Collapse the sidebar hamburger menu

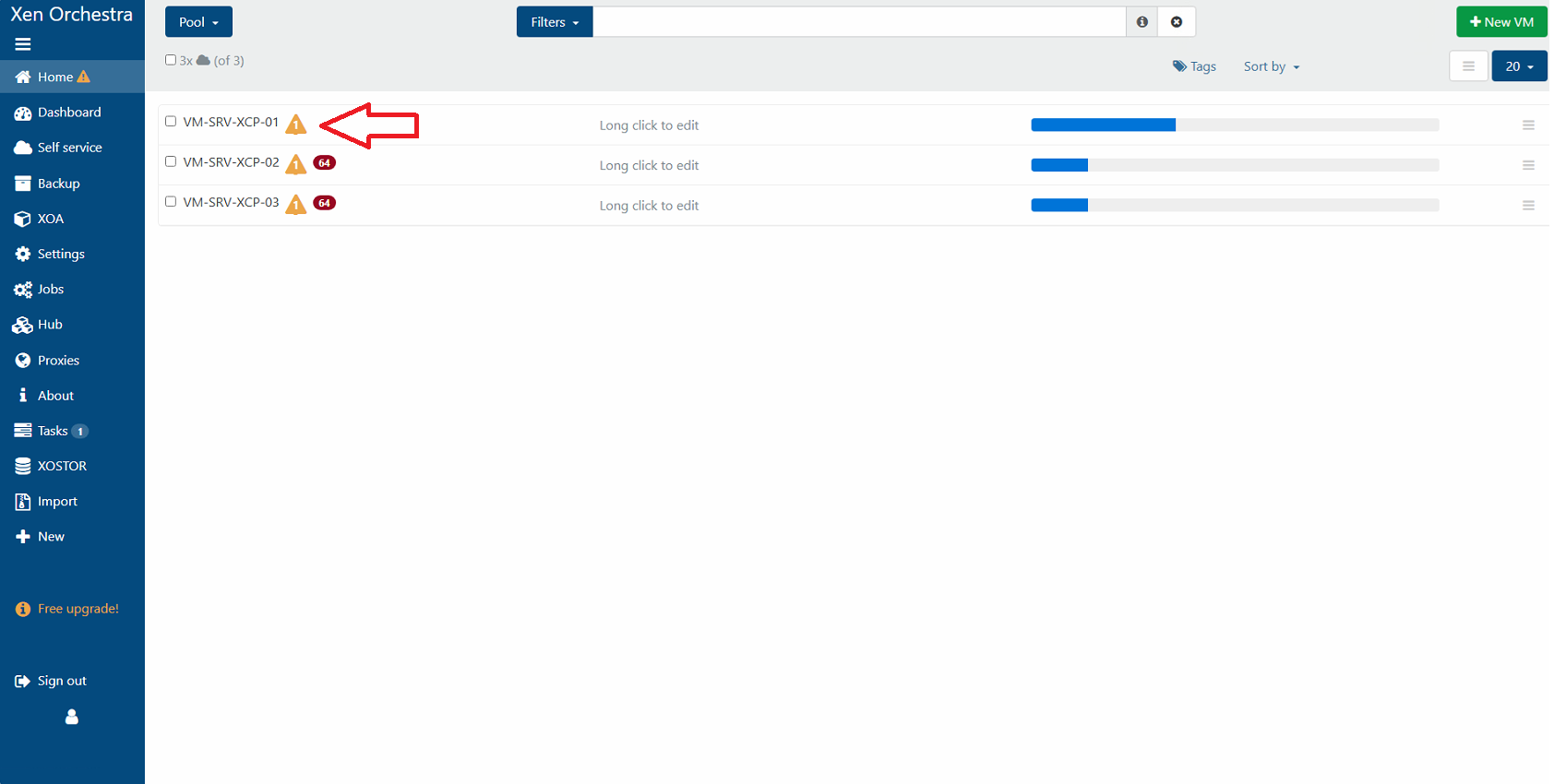[23, 44]
